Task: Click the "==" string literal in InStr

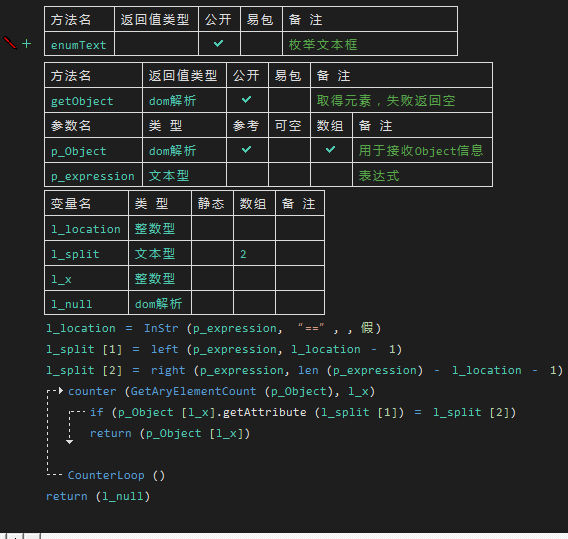Action: click(311, 328)
